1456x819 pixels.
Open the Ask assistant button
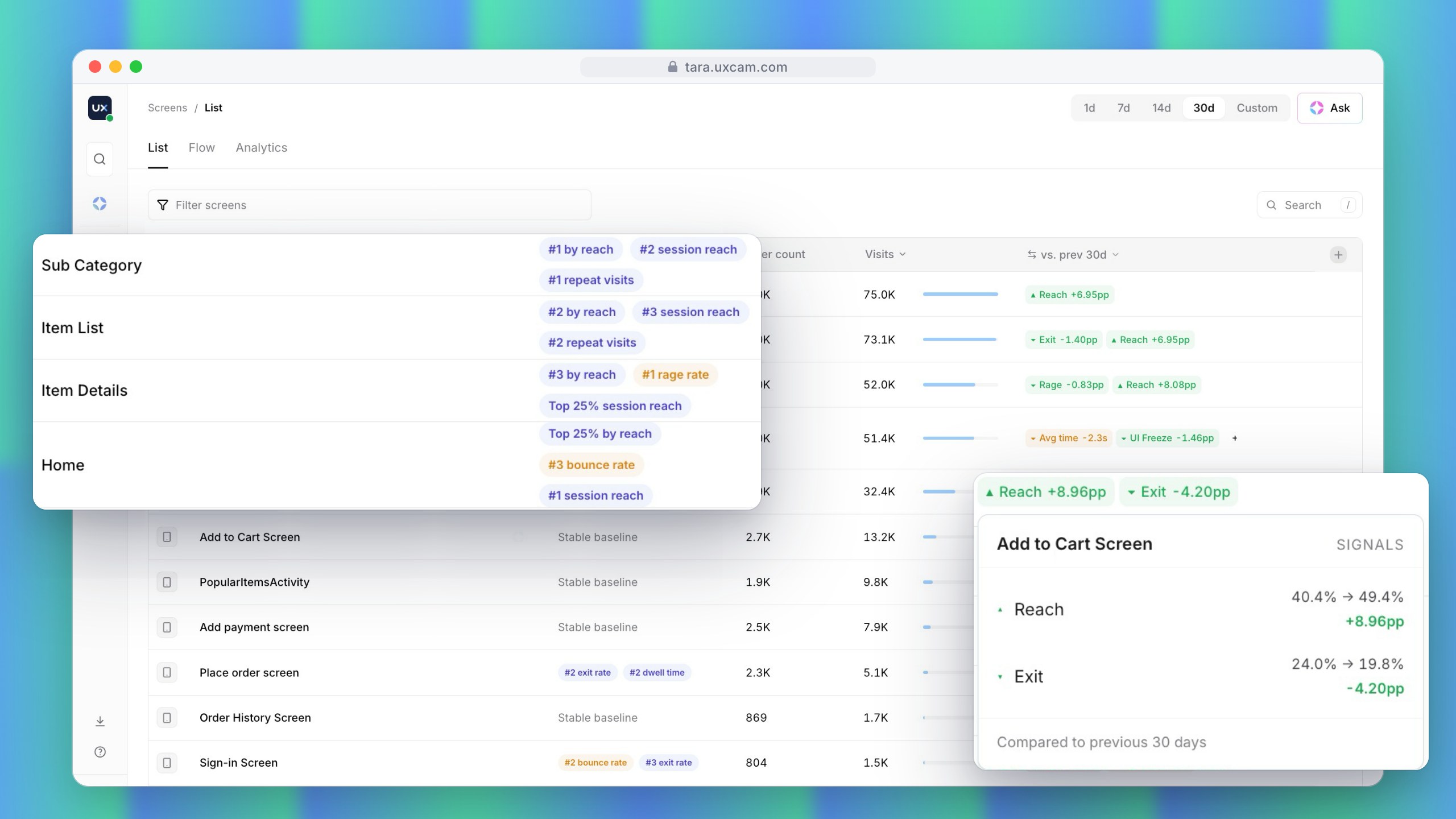[1330, 108]
